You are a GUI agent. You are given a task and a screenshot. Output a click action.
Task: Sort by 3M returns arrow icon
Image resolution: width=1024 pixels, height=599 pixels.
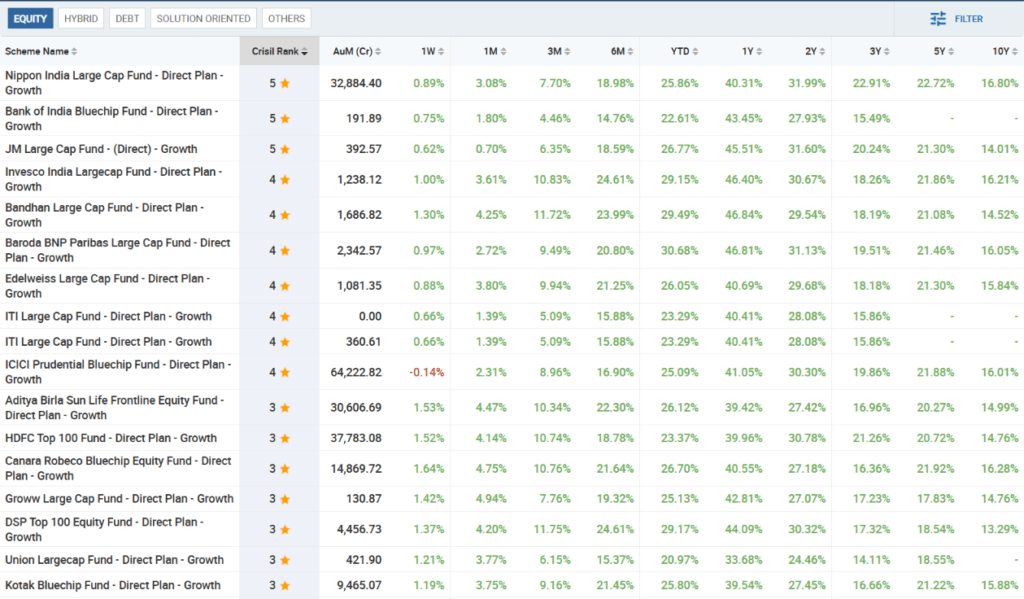[x=567, y=52]
